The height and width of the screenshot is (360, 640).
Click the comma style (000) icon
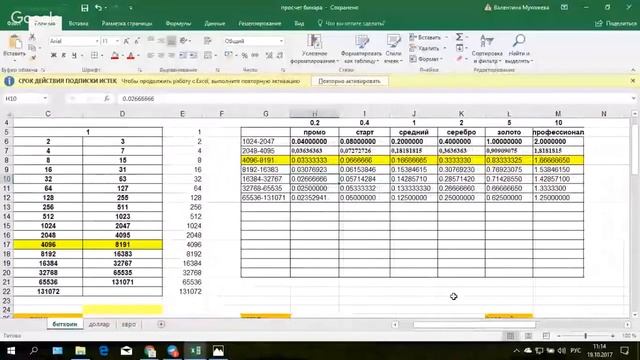255,56
